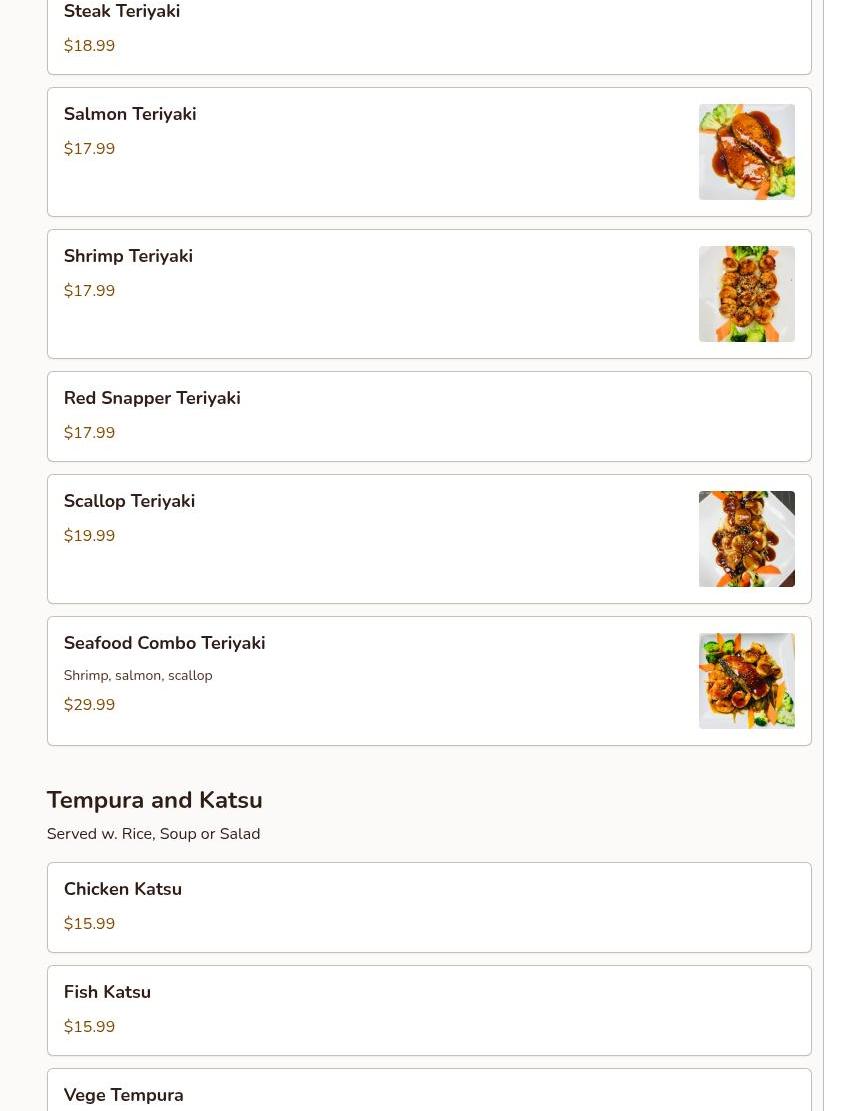Select the Red Snapper Teriyaki card
Image resolution: width=844 pixels, height=1111 pixels.
(429, 417)
